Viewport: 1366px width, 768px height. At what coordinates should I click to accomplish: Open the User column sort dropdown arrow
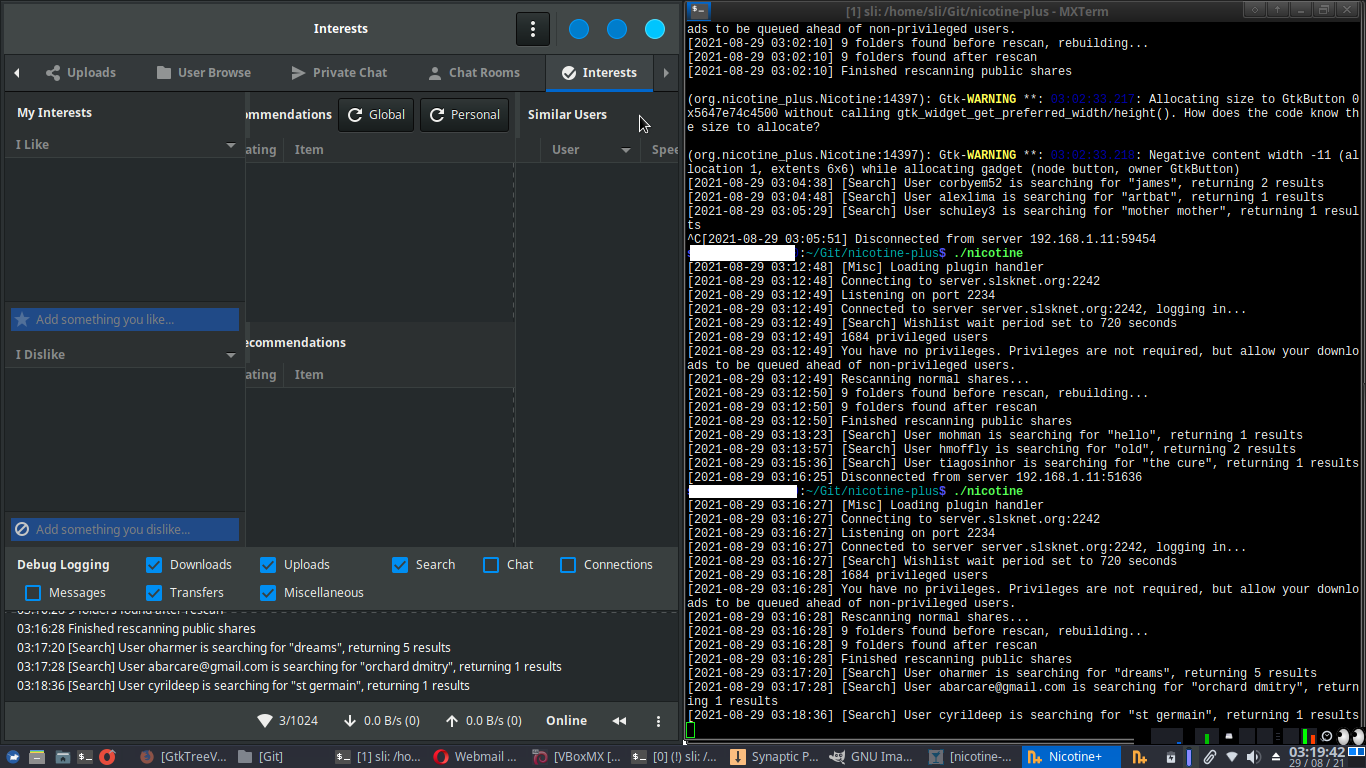pyautogui.click(x=626, y=150)
